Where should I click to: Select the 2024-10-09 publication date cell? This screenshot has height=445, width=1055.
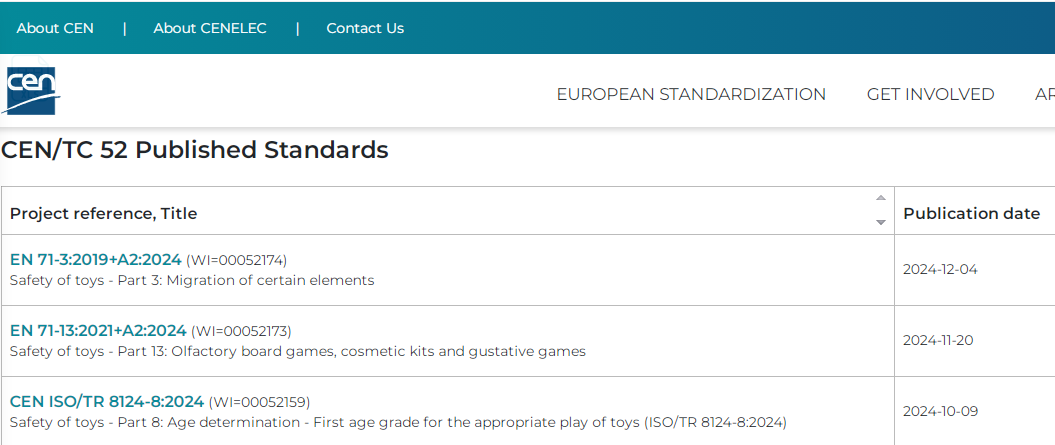click(940, 411)
